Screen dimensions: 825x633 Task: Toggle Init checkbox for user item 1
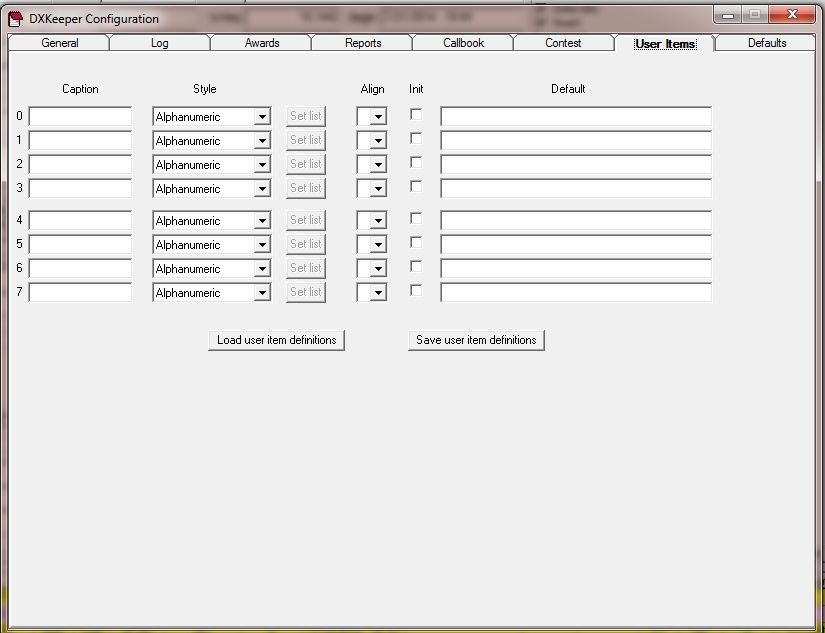416,138
